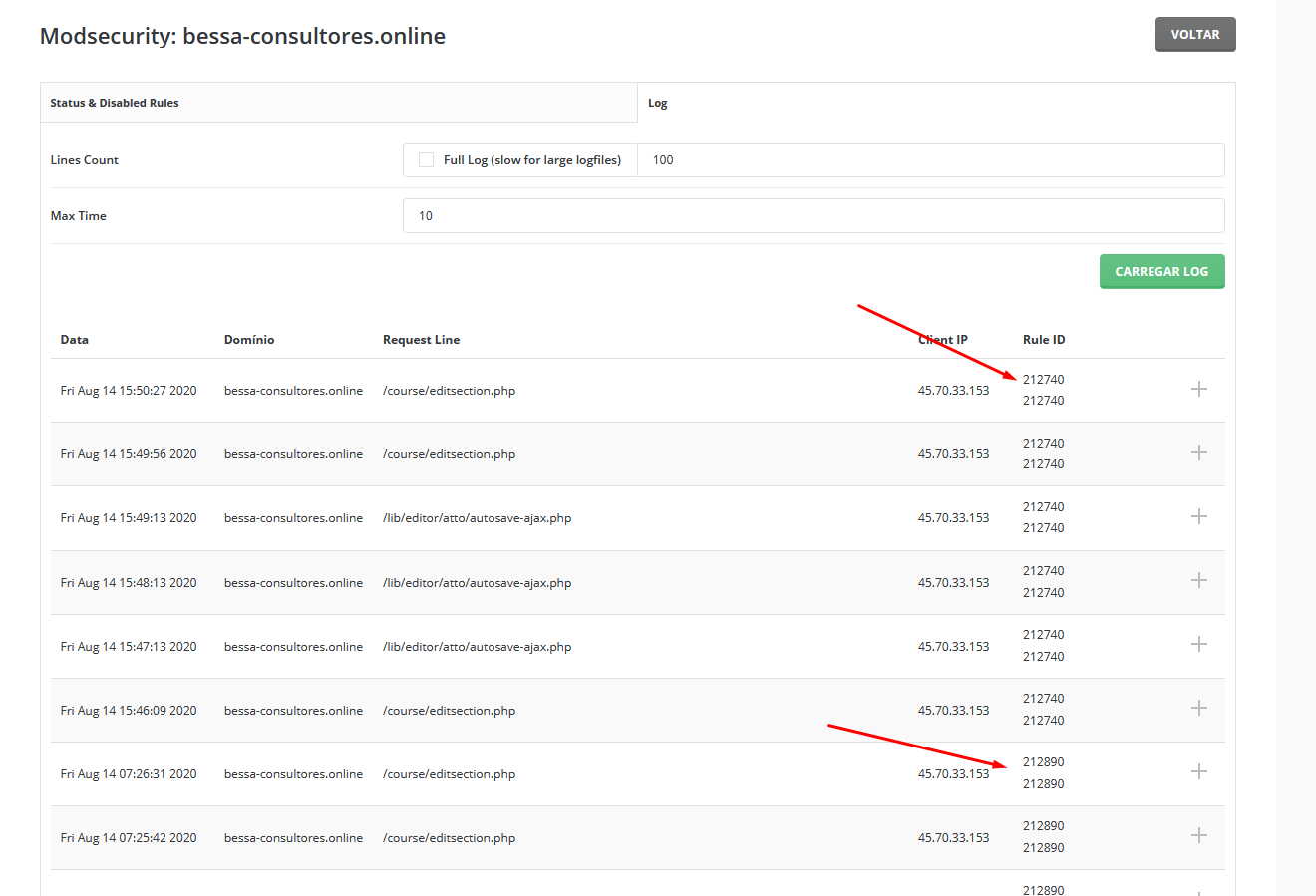Click the Request Line column header
The width and height of the screenshot is (1316, 896).
tap(421, 340)
